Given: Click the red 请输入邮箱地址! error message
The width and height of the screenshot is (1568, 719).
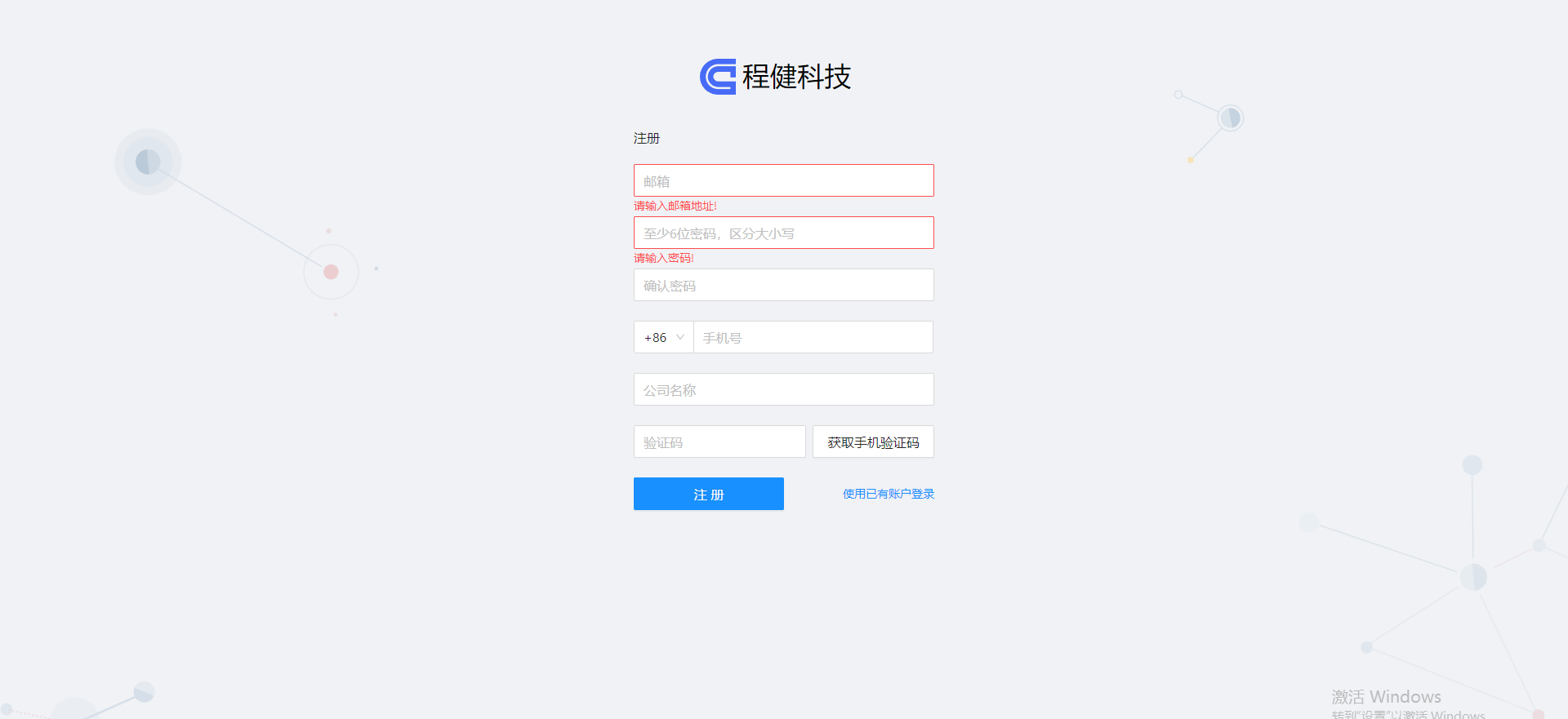Looking at the screenshot, I should (x=675, y=206).
